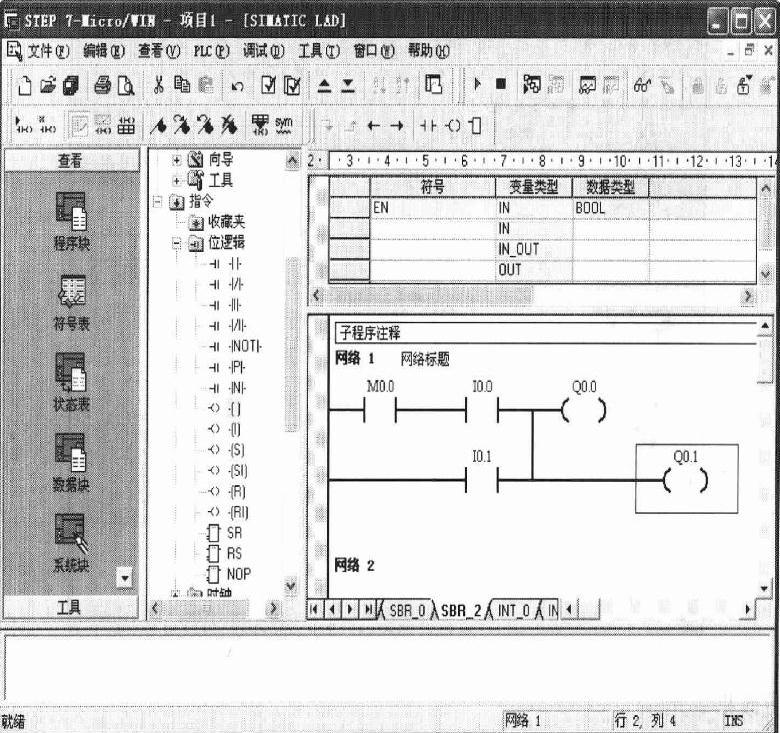
Task: Click the IN_OUT variable type cell
Action: 534,249
